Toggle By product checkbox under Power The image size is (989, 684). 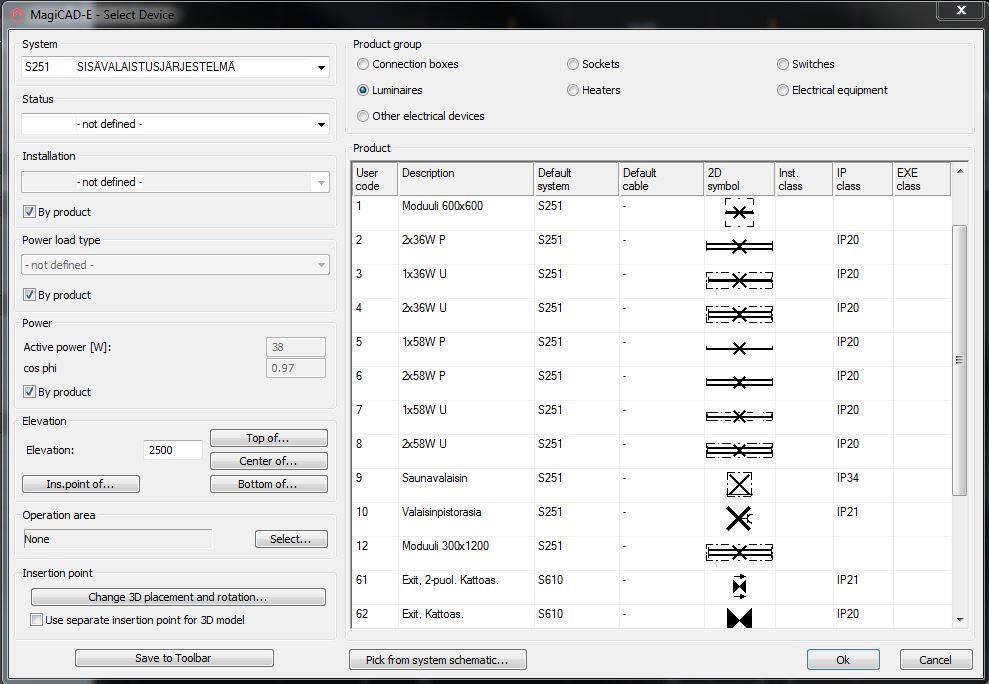[29, 392]
